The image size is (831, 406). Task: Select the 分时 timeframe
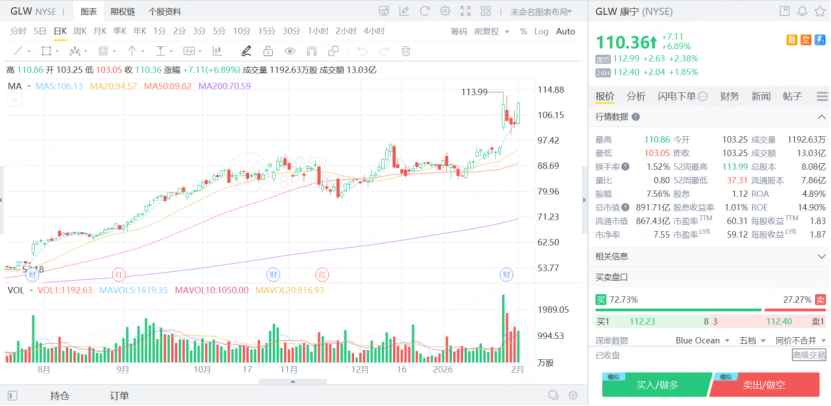point(18,31)
